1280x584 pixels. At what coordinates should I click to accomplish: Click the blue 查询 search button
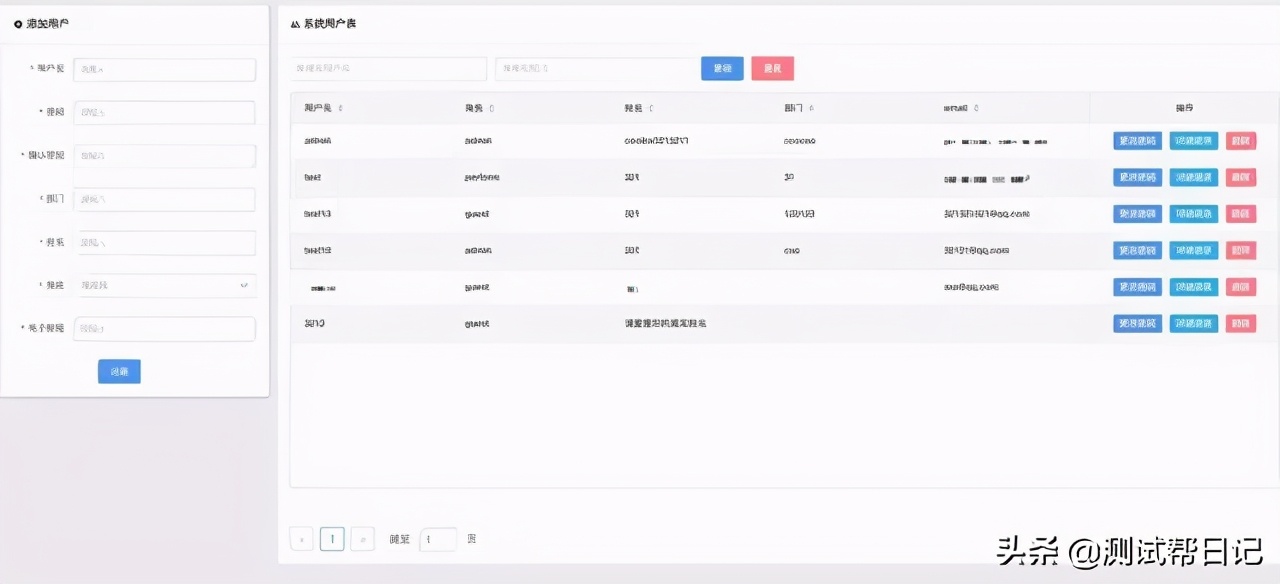pos(722,68)
